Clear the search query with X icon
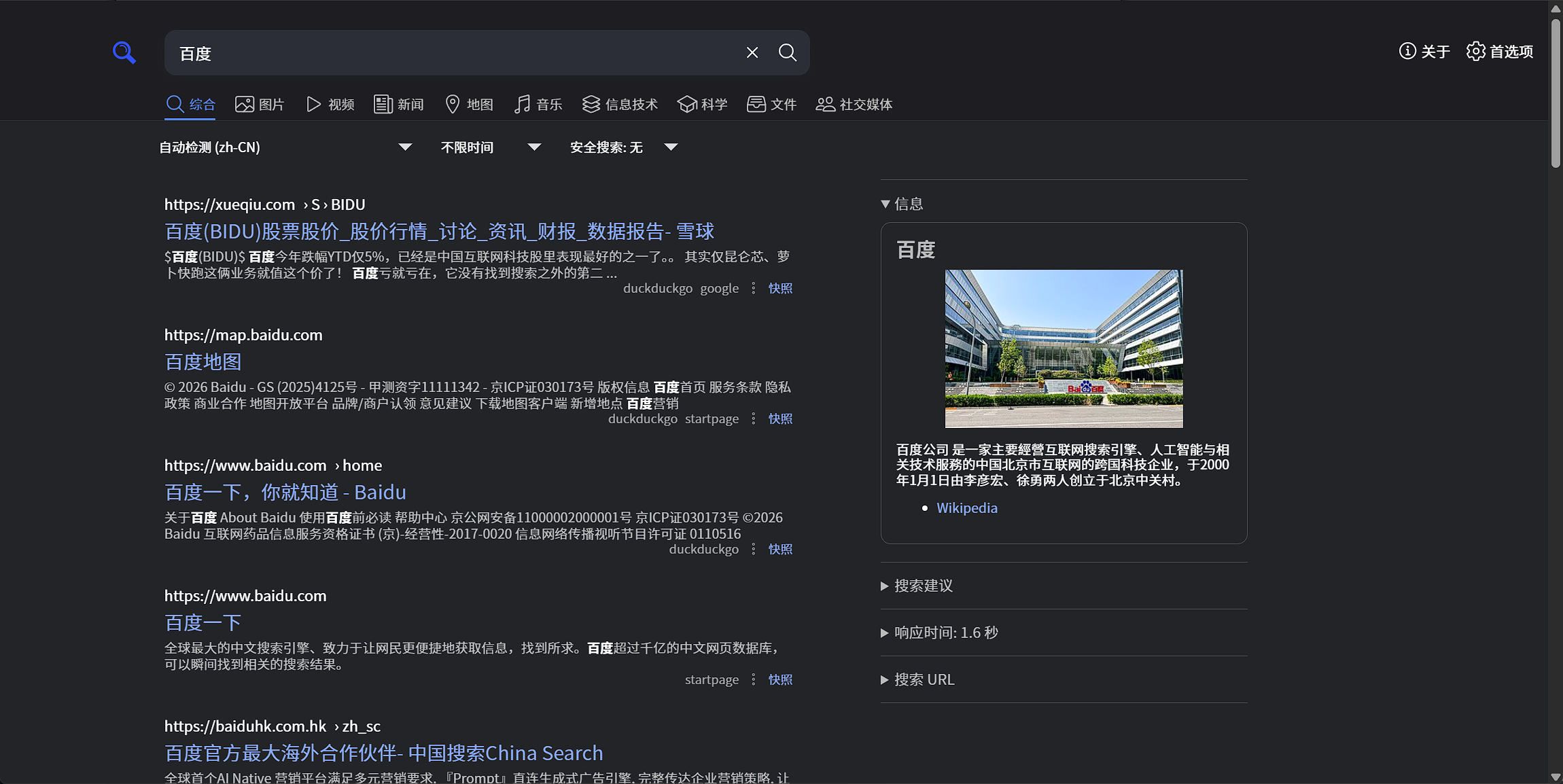 (752, 52)
